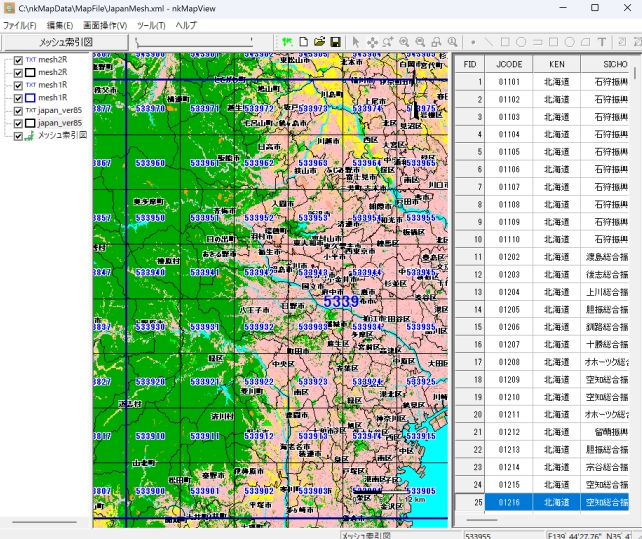Uncheck the メッシュ索引図 layer checkbox
Viewport: 642px width, 539px height.
tap(18, 135)
